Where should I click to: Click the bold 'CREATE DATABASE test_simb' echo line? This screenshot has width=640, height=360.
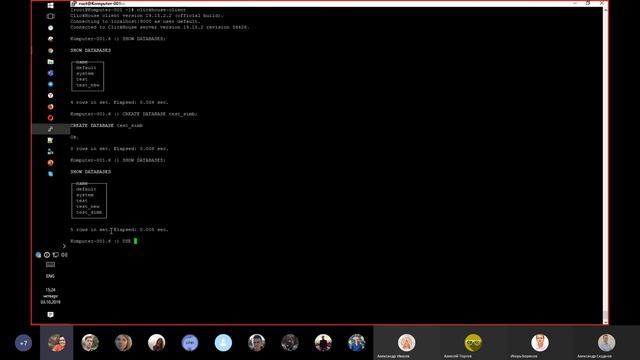pos(107,126)
